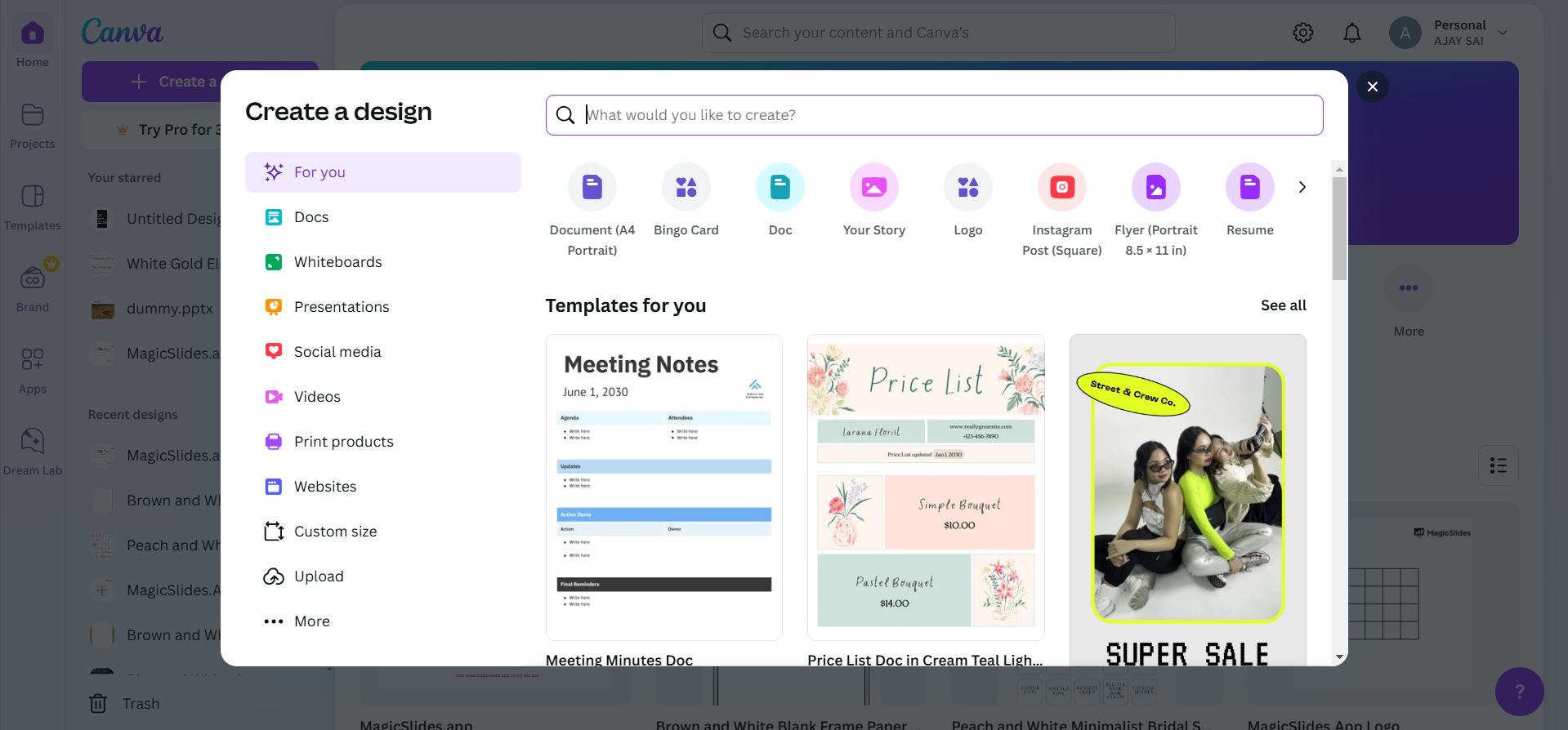Open the Meeting Minutes Doc title link
This screenshot has width=1568, height=730.
619,659
